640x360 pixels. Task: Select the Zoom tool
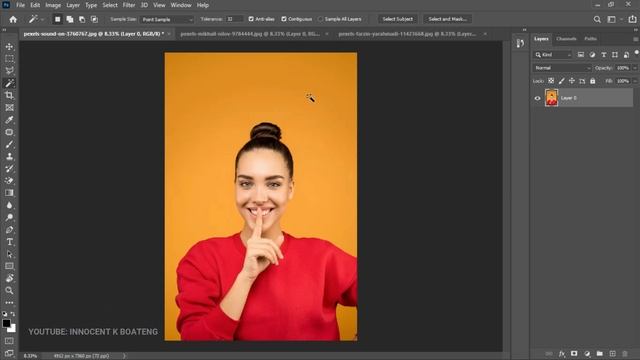(x=9, y=290)
